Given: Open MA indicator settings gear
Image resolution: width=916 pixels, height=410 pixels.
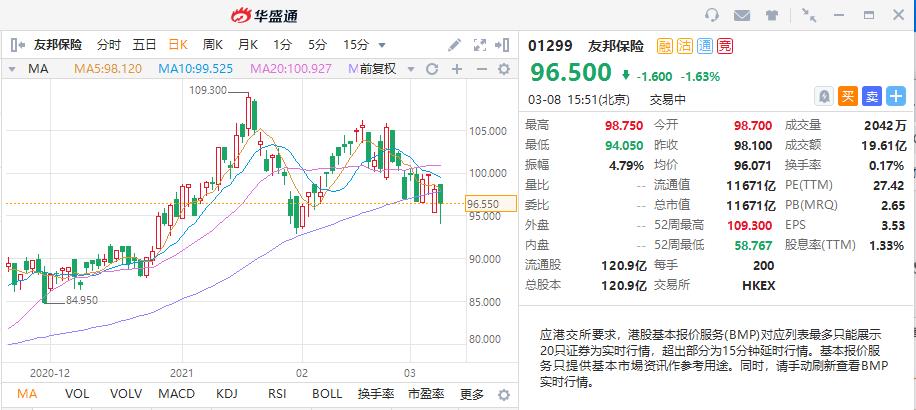Looking at the screenshot, I should click(504, 70).
